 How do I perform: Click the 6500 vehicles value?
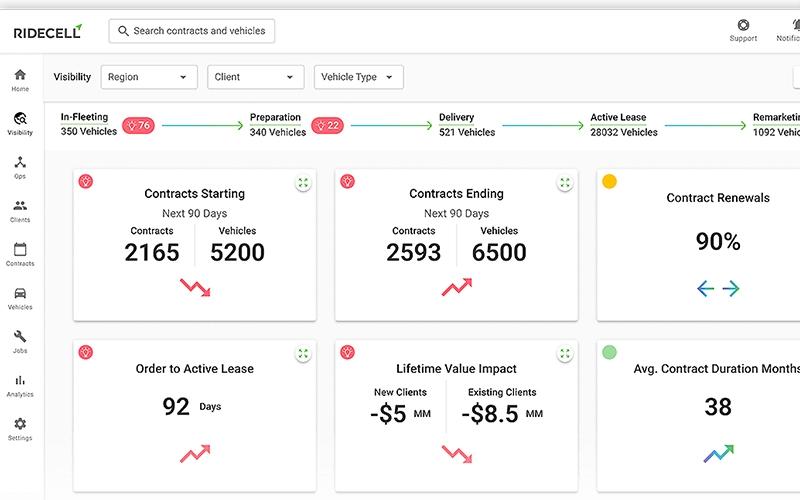tap(499, 252)
